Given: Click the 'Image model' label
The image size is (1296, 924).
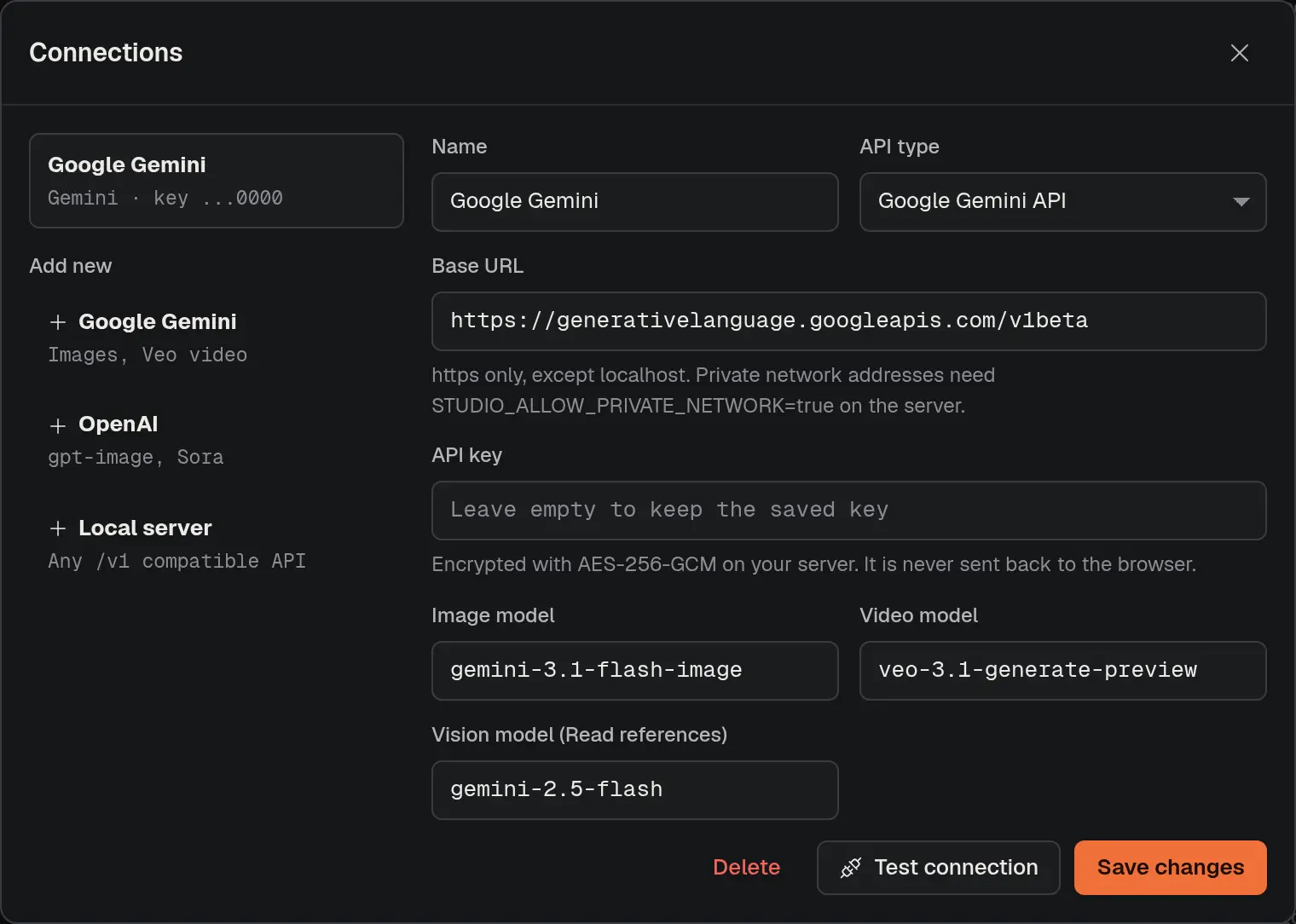Looking at the screenshot, I should 493,615.
